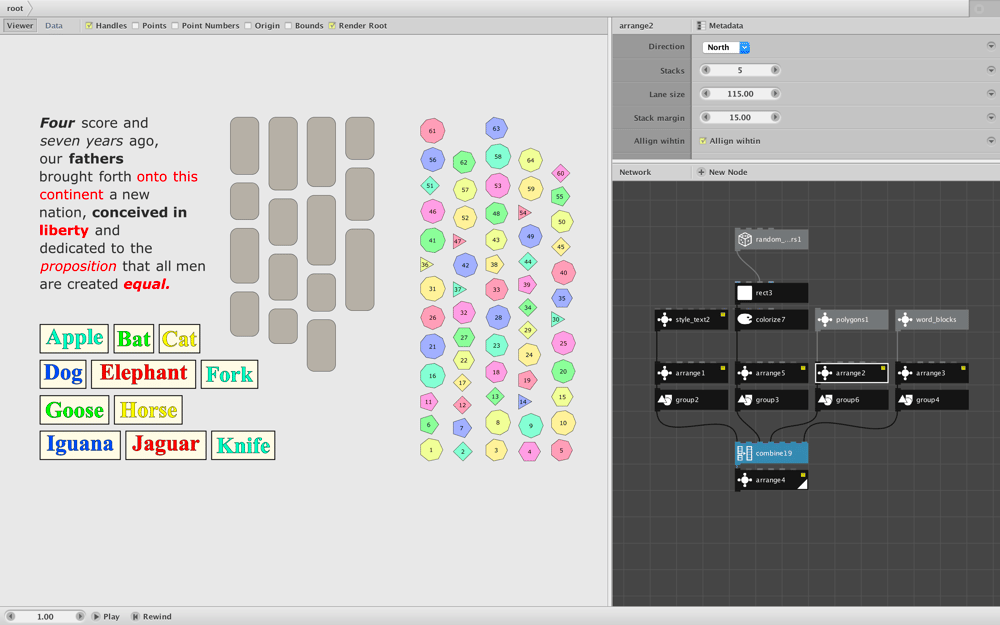This screenshot has height=625, width=1000.
Task: Click the Stack margin value field
Action: (740, 117)
